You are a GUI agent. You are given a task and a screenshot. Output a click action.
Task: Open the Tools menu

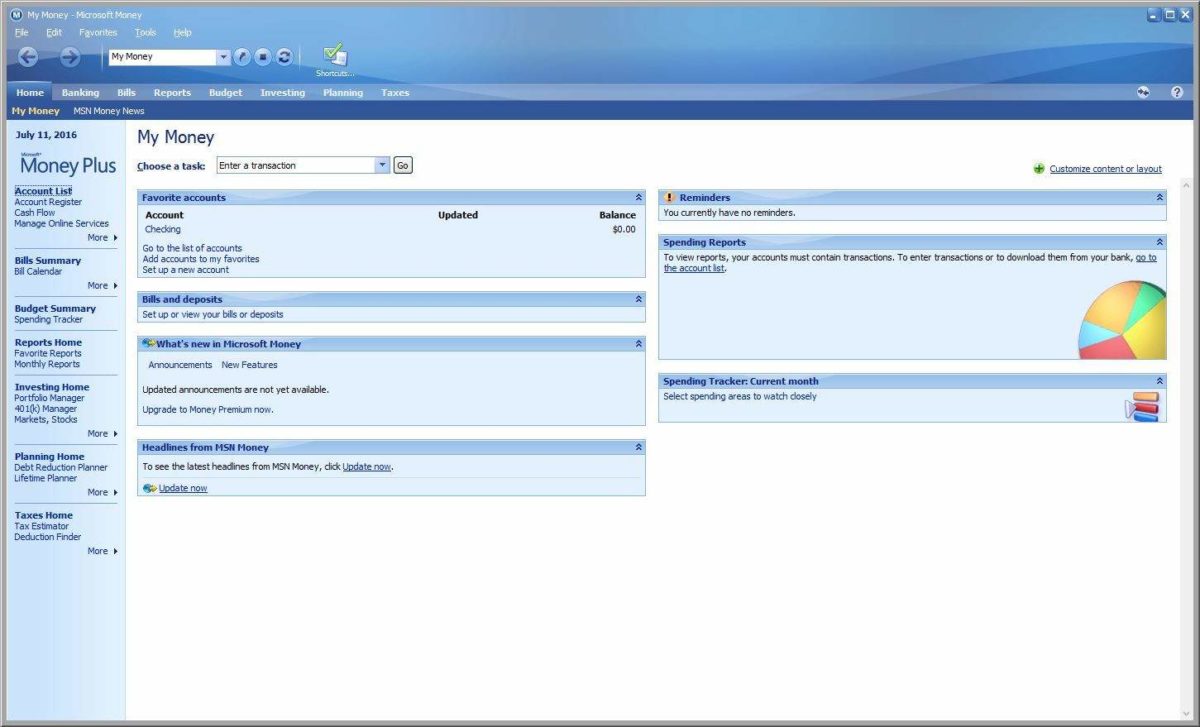tap(145, 32)
